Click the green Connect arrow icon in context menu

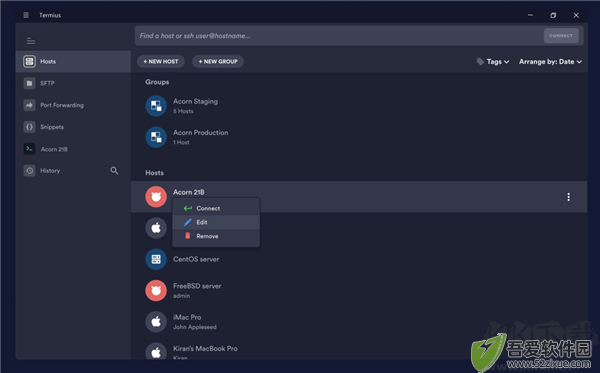pyautogui.click(x=188, y=208)
